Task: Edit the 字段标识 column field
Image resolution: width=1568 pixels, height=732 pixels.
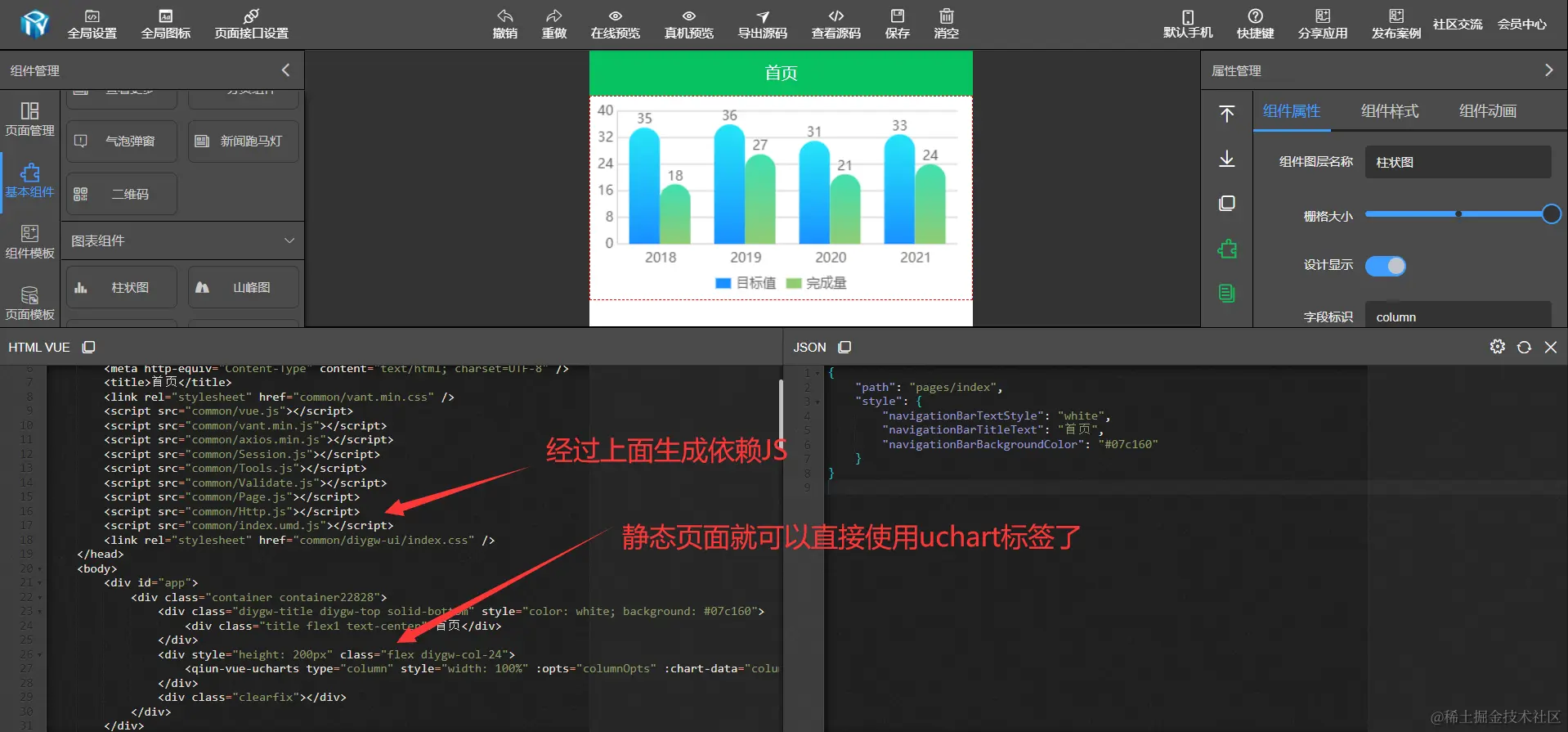Action: (1458, 316)
